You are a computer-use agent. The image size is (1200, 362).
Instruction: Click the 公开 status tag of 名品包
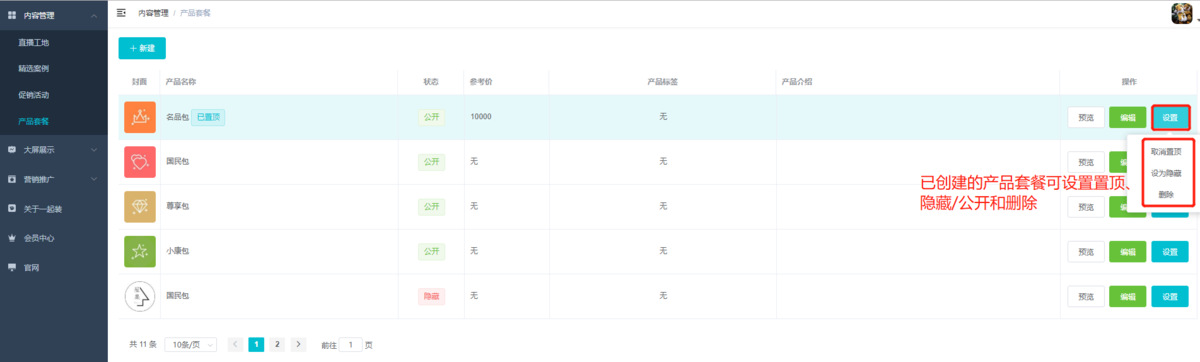coord(431,117)
